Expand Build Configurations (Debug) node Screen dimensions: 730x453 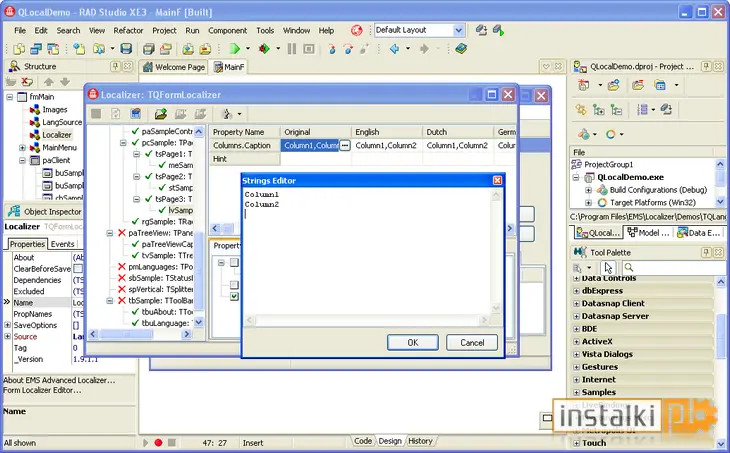pyautogui.click(x=588, y=190)
